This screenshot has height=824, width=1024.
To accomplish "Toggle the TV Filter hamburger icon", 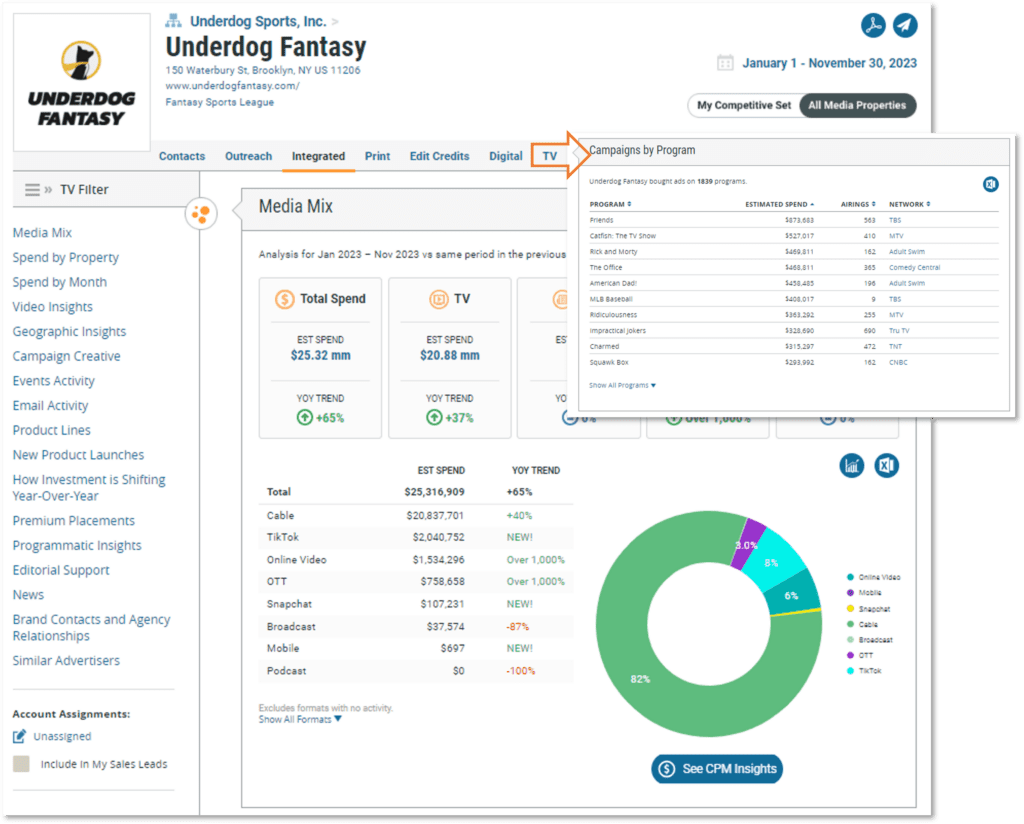I will point(32,189).
